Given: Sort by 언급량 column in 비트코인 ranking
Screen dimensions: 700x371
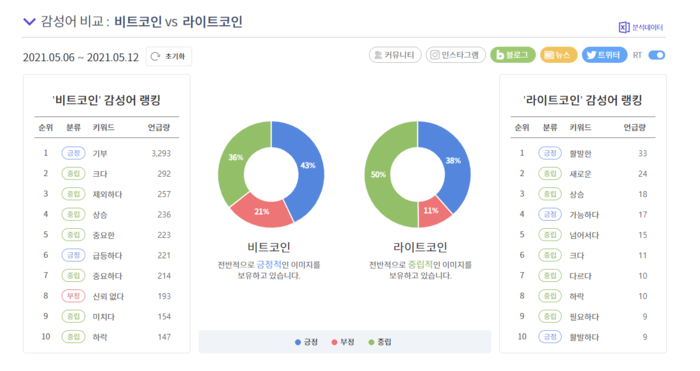Looking at the screenshot, I should 159,128.
